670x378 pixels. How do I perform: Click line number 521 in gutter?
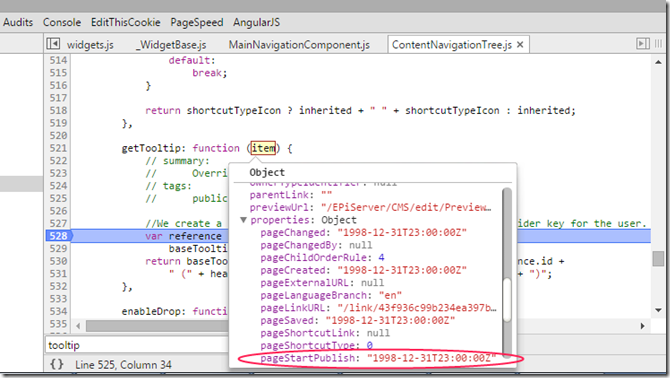(x=59, y=148)
